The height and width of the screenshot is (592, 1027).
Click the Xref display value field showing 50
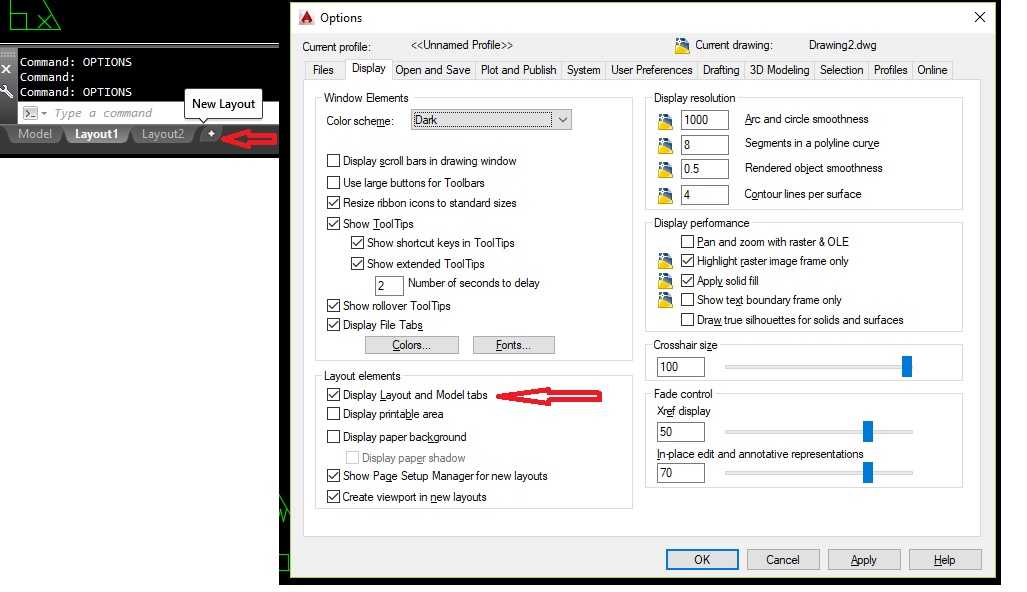coord(680,431)
